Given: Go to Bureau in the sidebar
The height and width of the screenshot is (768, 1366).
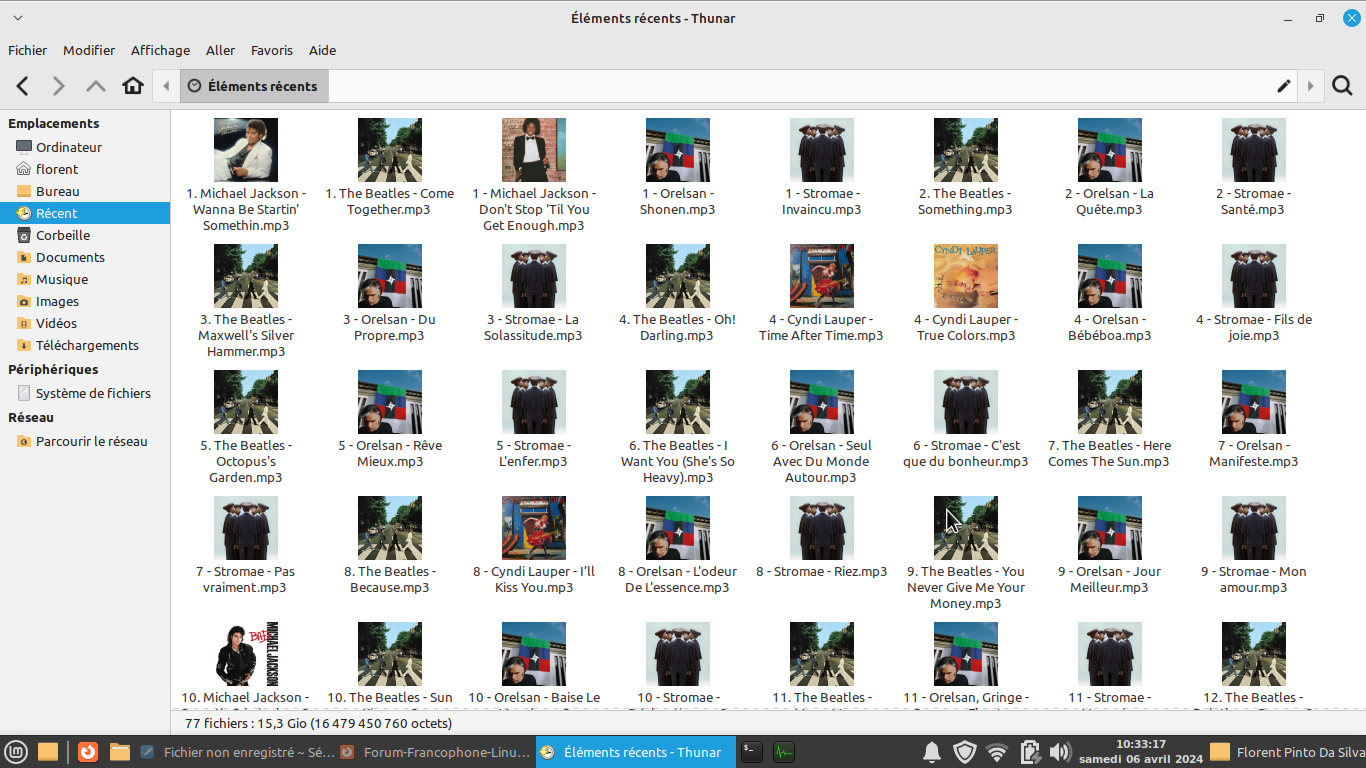Looking at the screenshot, I should click(85, 191).
